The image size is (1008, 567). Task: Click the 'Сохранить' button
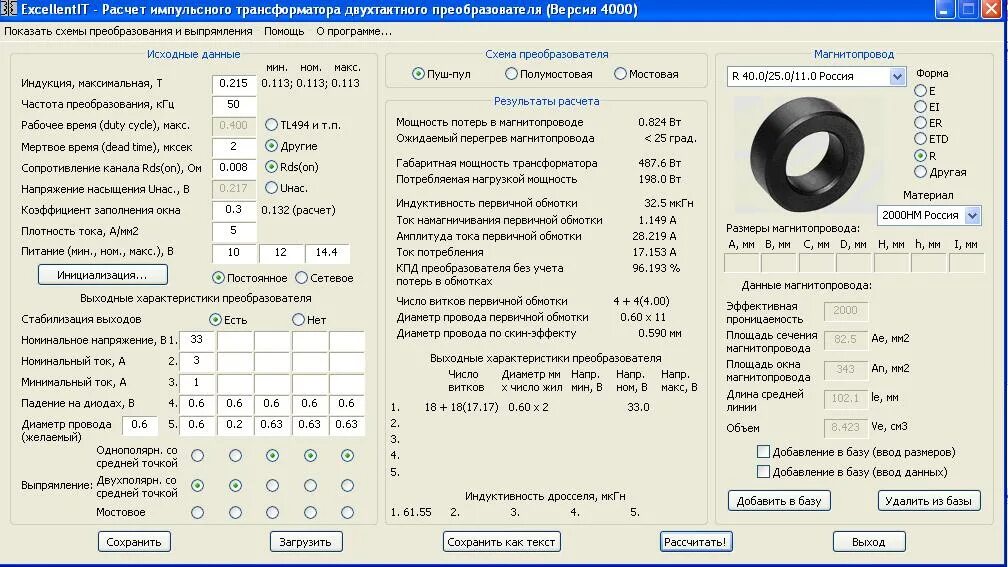click(134, 542)
